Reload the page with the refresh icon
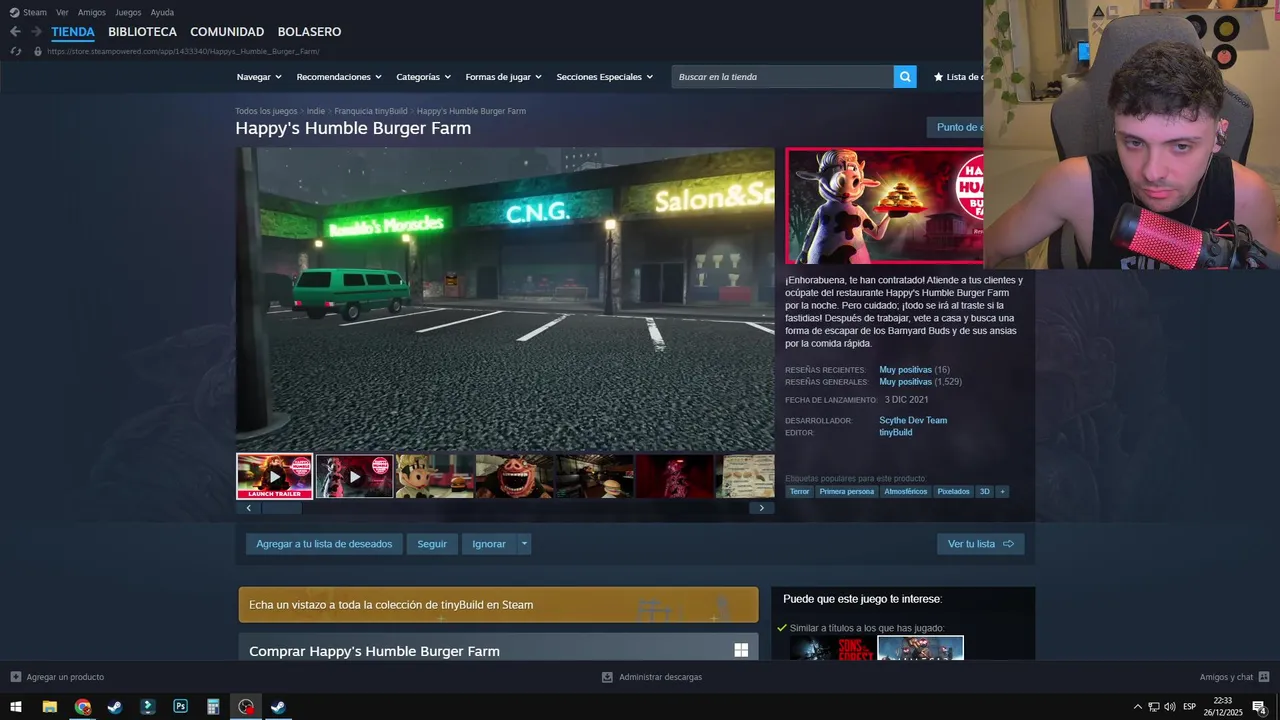Screen dimensions: 1280x720 15,51
